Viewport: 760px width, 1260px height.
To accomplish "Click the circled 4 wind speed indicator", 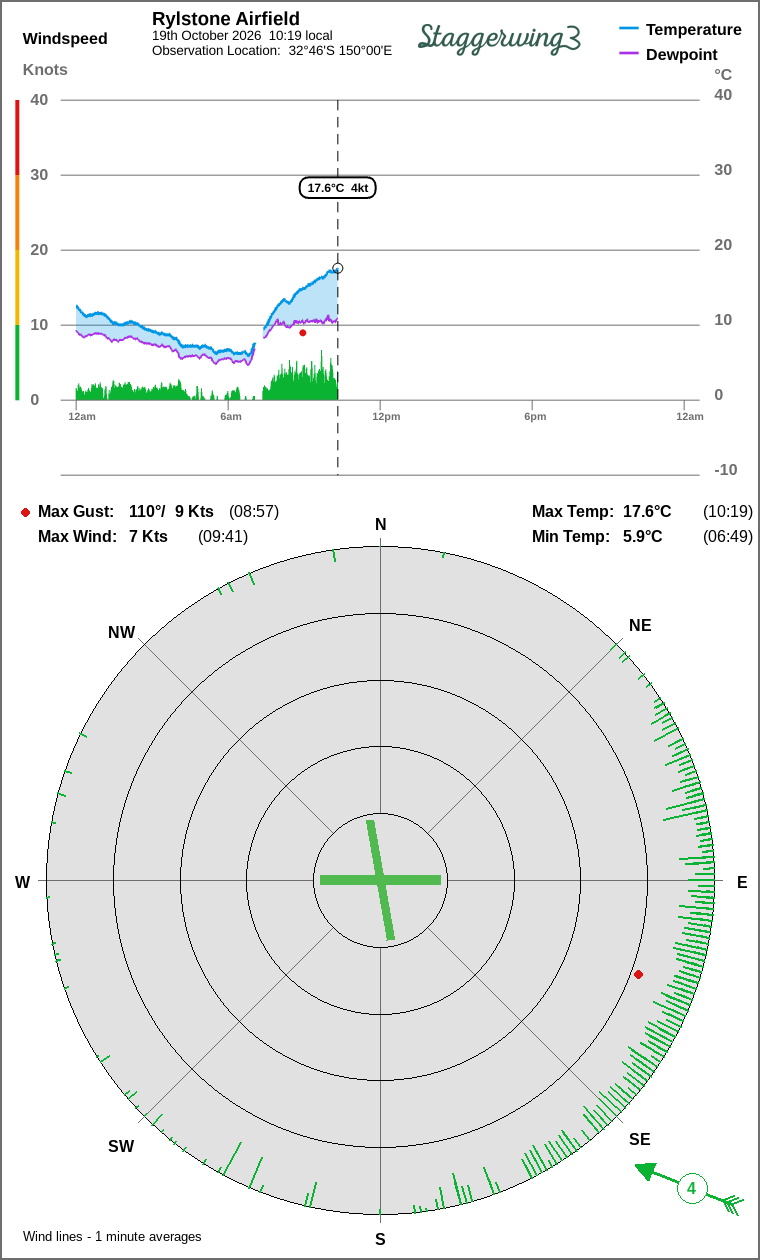I will click(x=691, y=1189).
